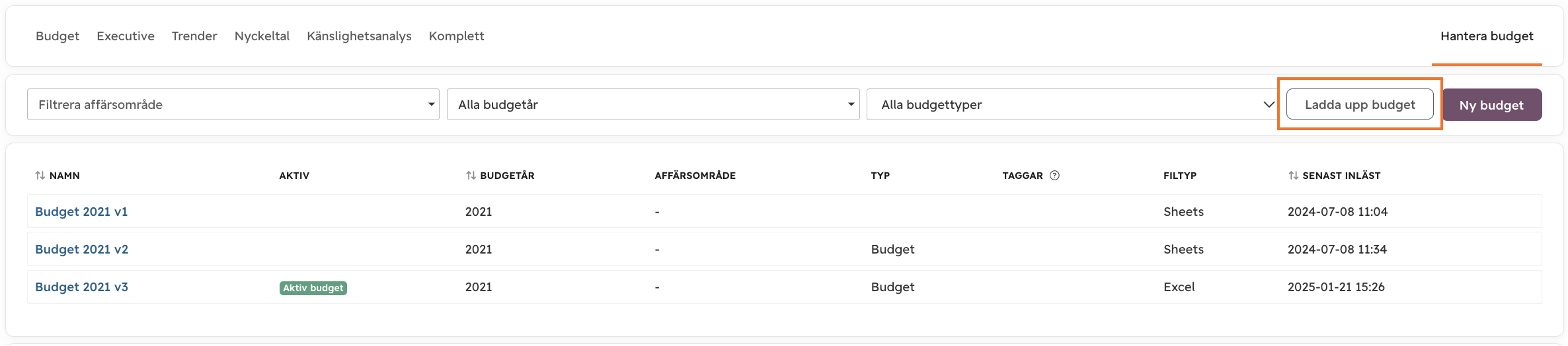Image resolution: width=1568 pixels, height=346 pixels.
Task: Switch to the Komplett tab
Action: click(456, 36)
